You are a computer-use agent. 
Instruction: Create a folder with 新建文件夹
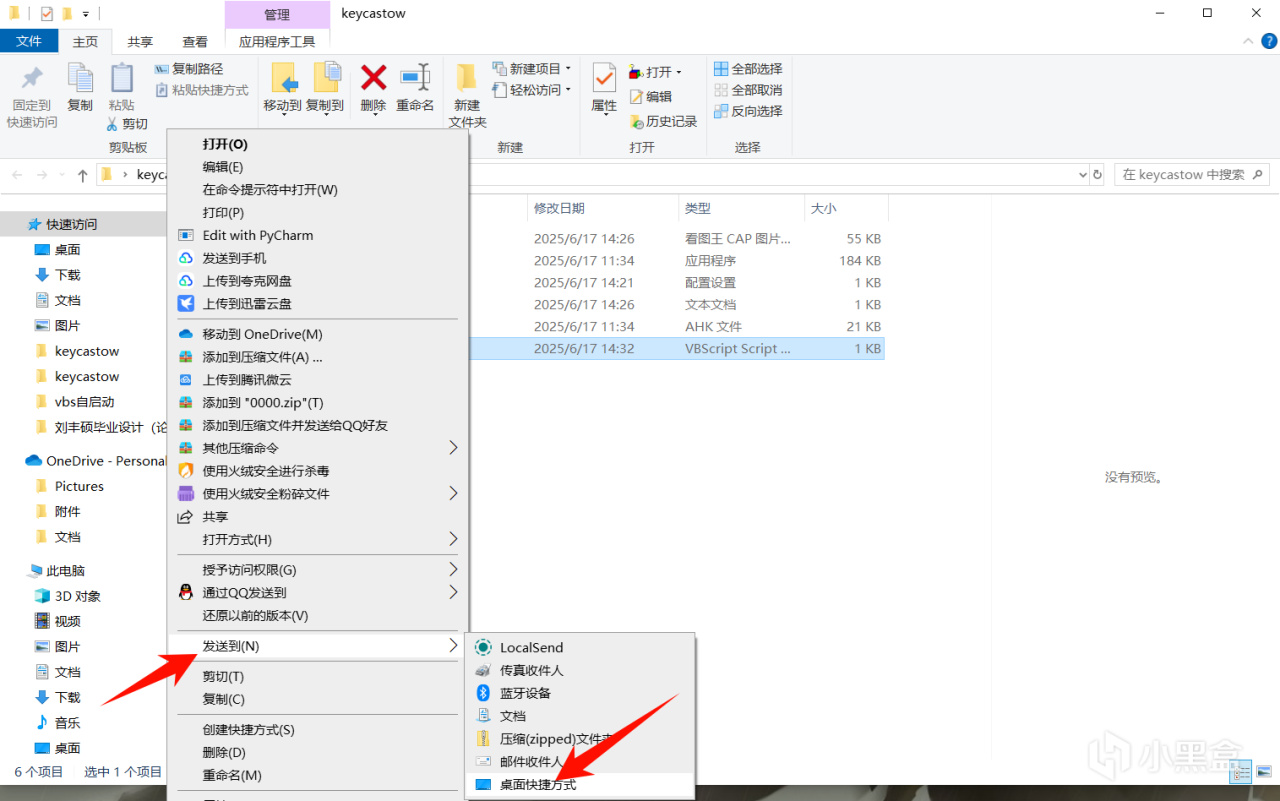(x=467, y=96)
